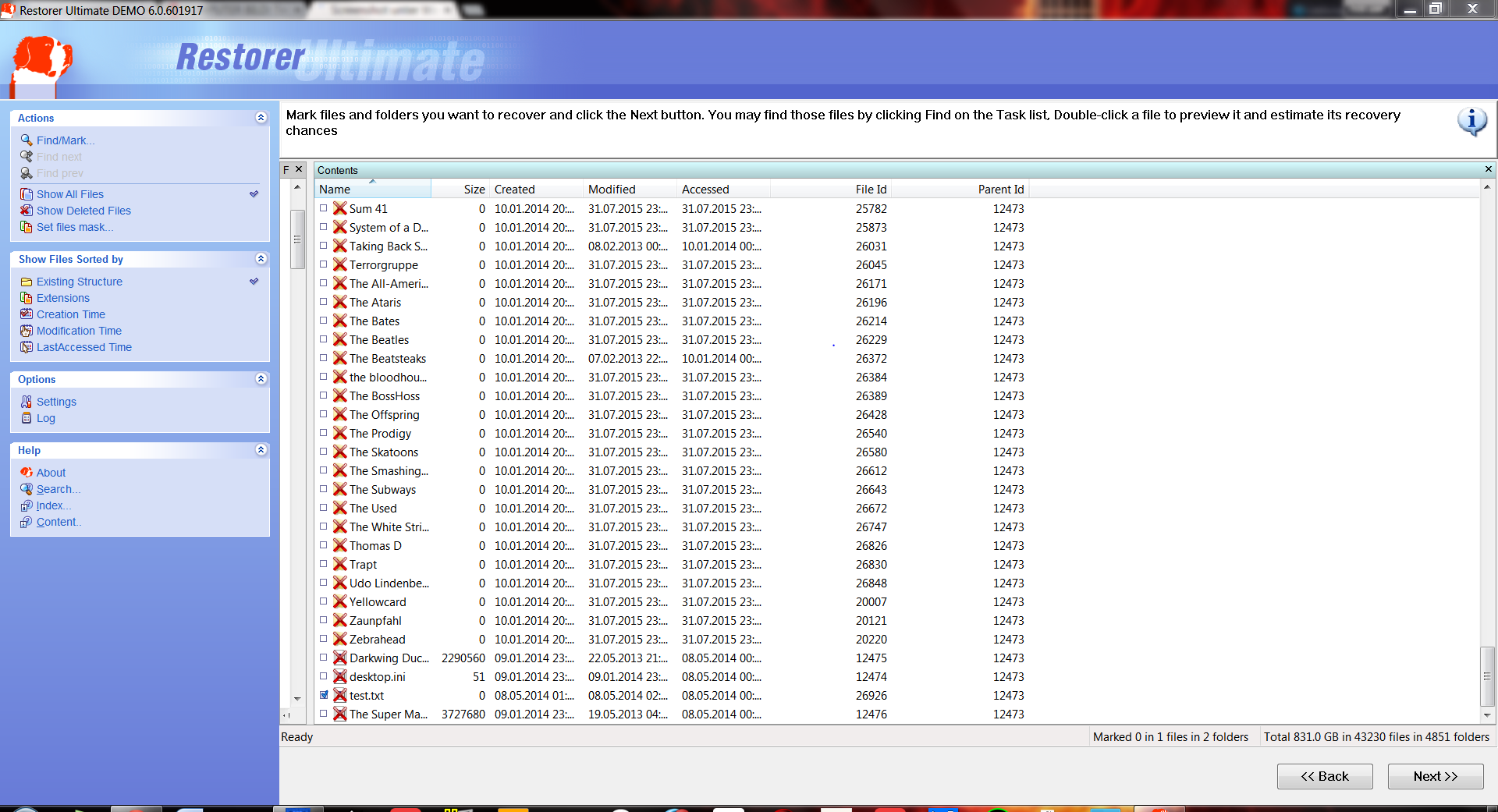Image resolution: width=1498 pixels, height=812 pixels.
Task: Click the Extensions sort icon
Action: point(27,298)
